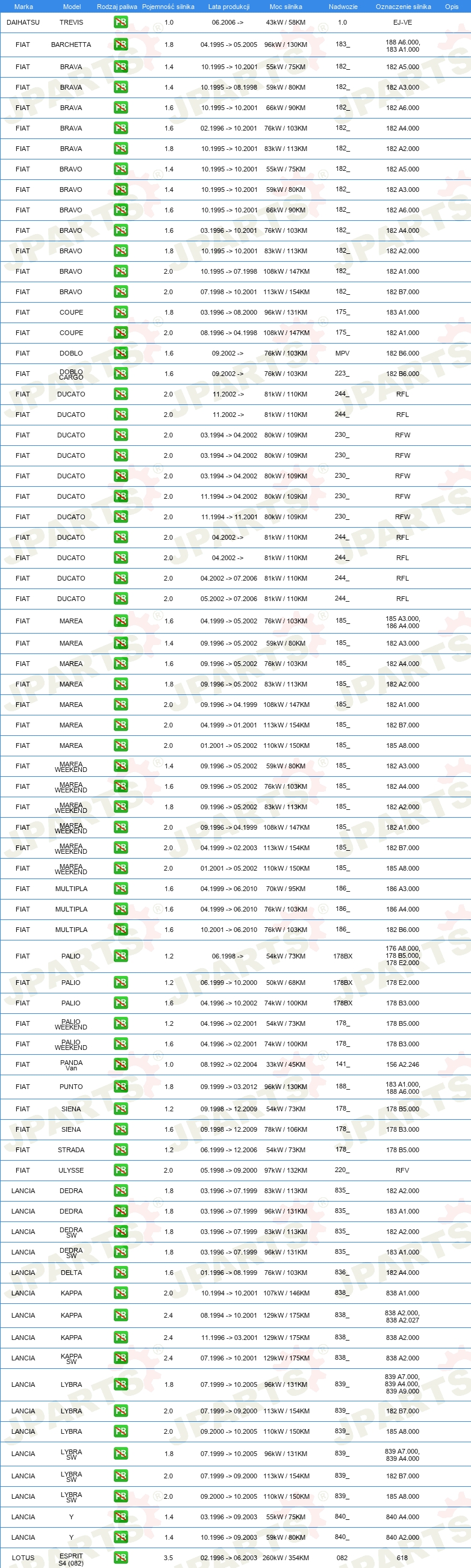The height and width of the screenshot is (1568, 471).
Task: Select the DOBLO CARGO model cell
Action: [x=71, y=374]
